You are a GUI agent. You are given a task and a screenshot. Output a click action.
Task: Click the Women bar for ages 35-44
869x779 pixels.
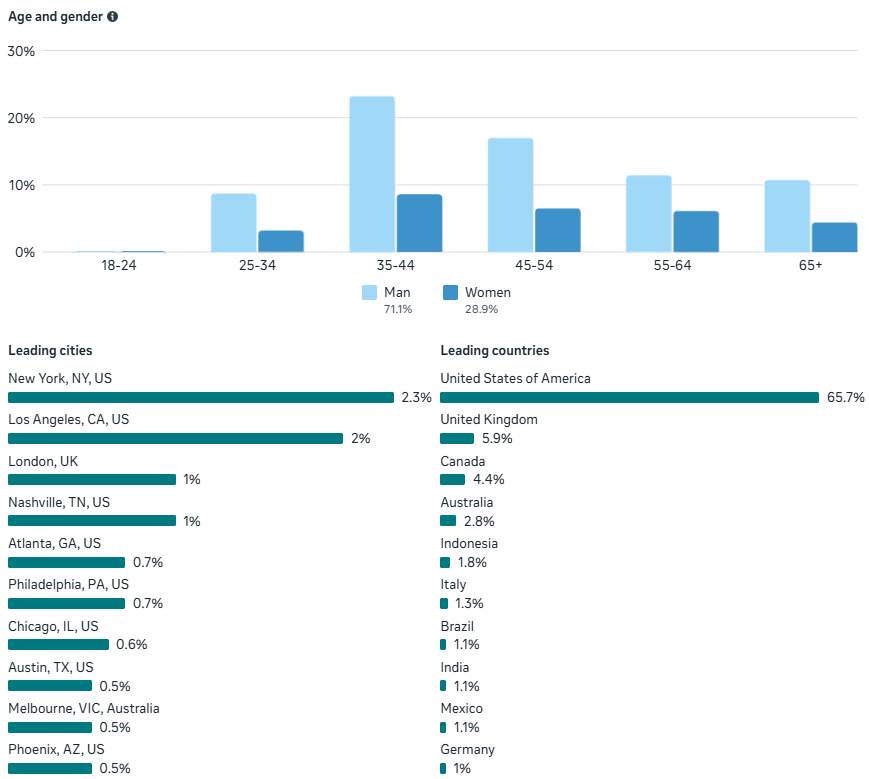419,223
